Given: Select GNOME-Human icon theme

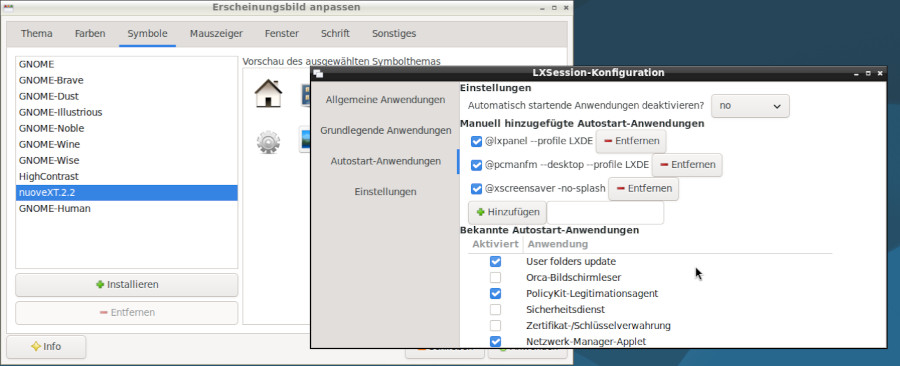Looking at the screenshot, I should pyautogui.click(x=127, y=209).
